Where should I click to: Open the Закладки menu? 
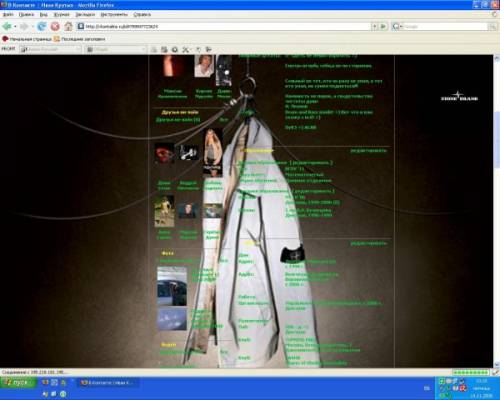click(x=85, y=14)
